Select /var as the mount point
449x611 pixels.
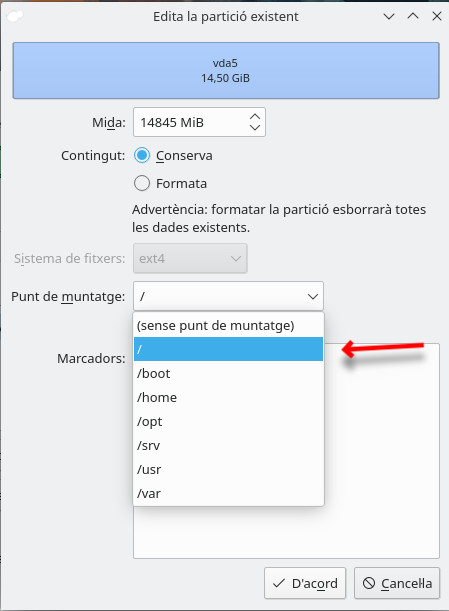coord(228,493)
